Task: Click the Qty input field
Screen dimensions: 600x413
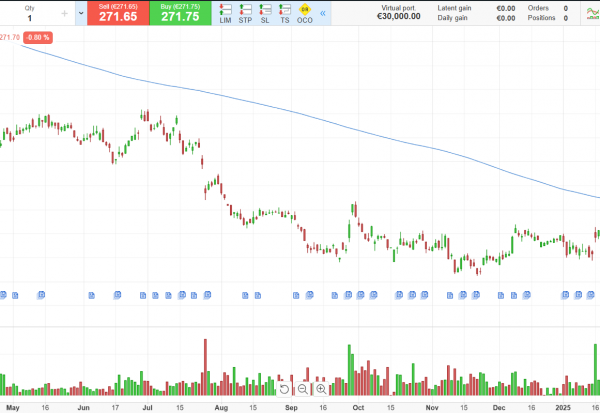Action: click(30, 18)
